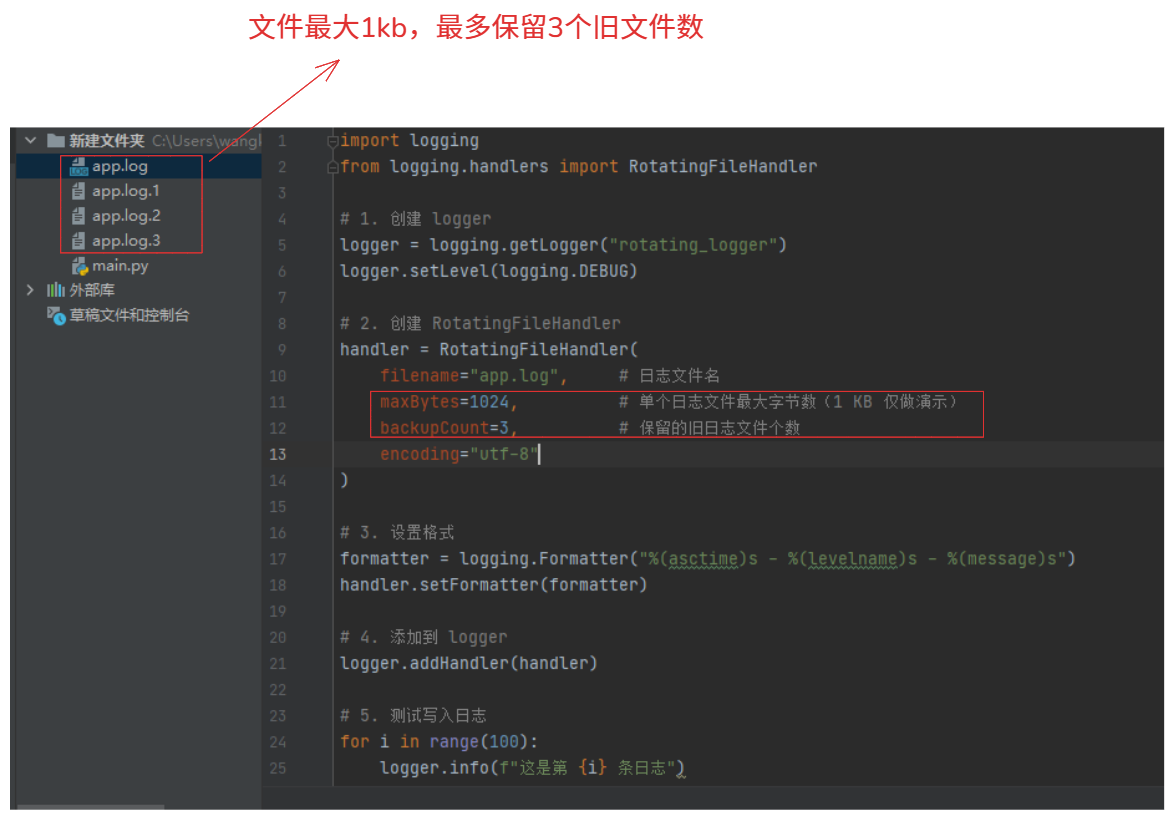
Task: Click the app.log.2 file icon
Action: coord(79,216)
